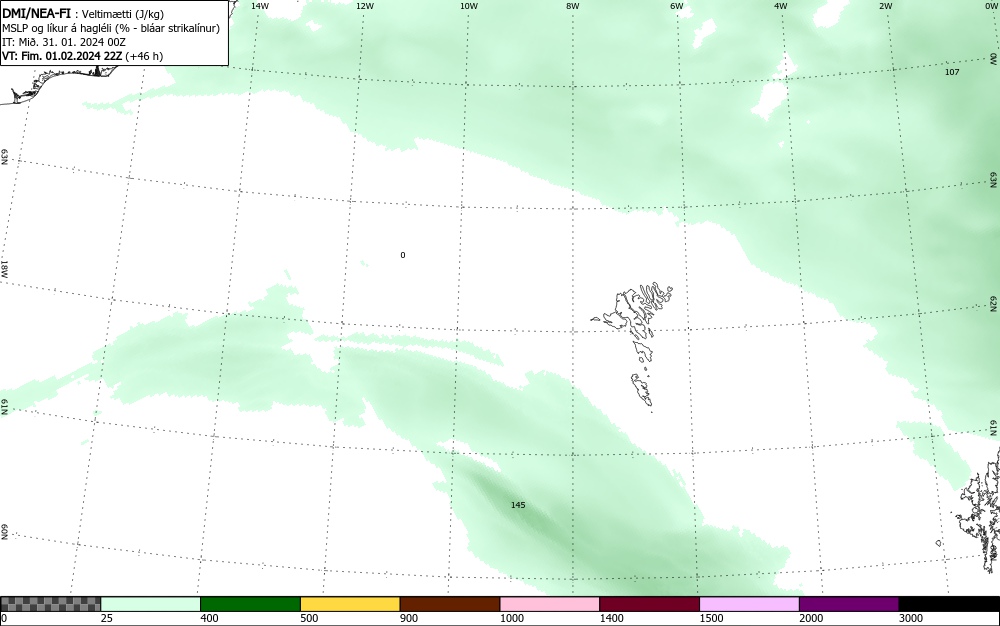Click the dark green 400–500 legend swatch
1000x626 pixels.
(x=250, y=604)
